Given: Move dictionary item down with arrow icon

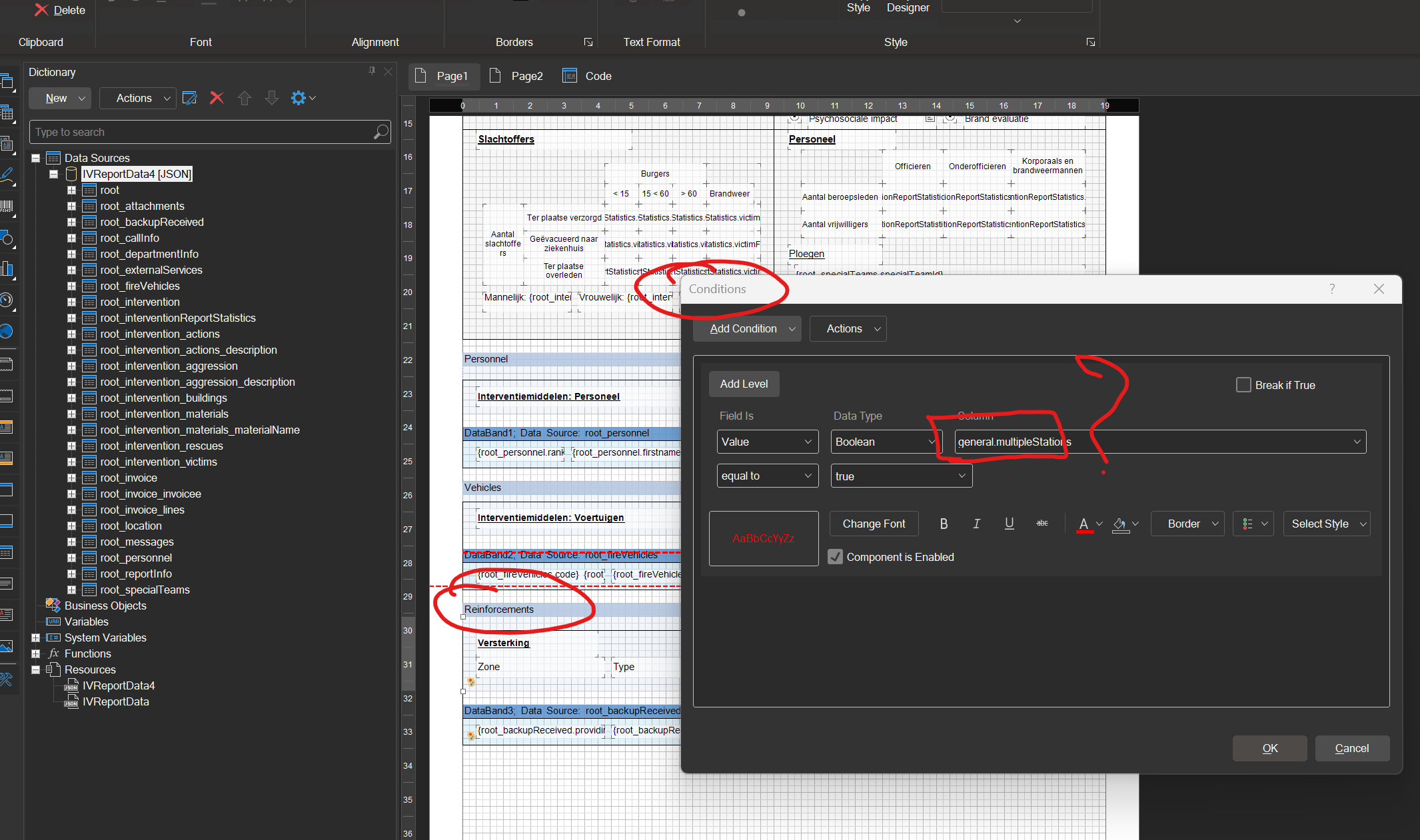Looking at the screenshot, I should tap(272, 98).
